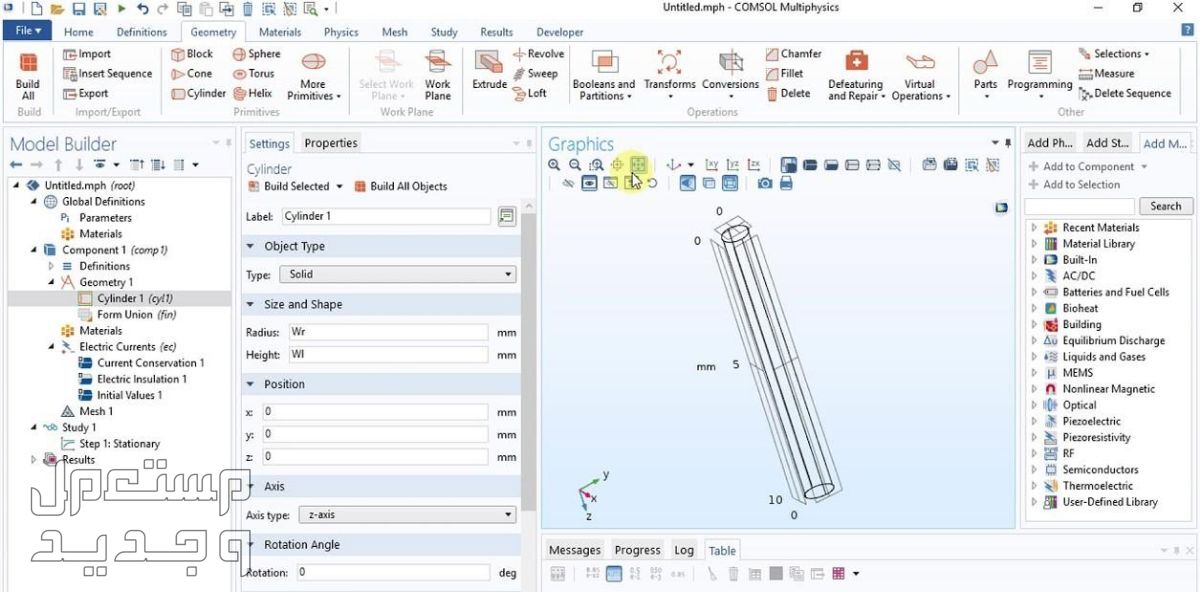Add a Helix primitive
The height and width of the screenshot is (592, 1200).
253,94
